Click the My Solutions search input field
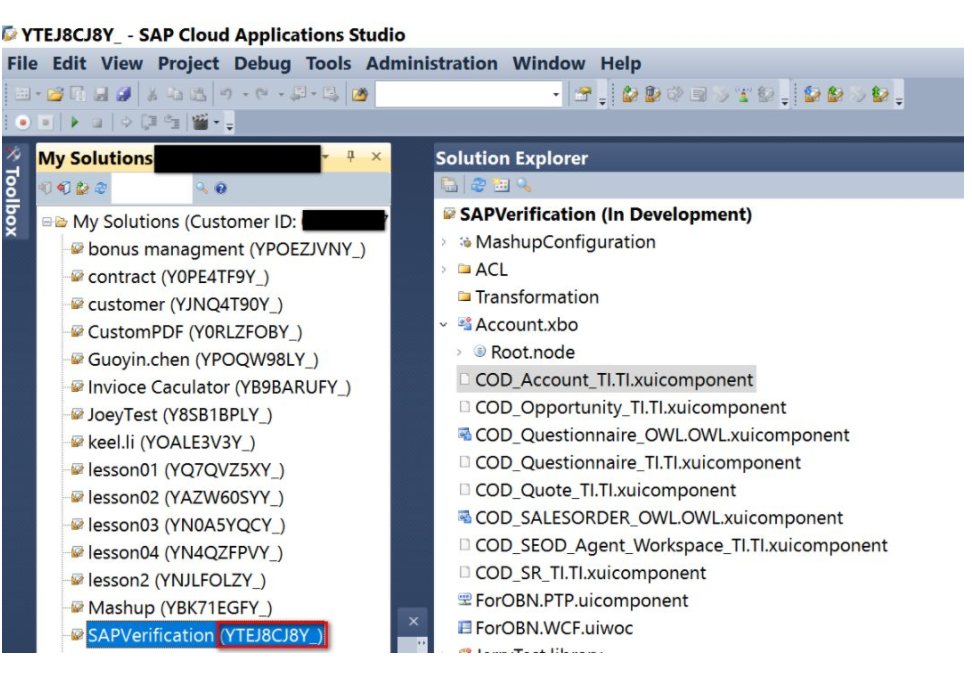This screenshot has width=972, height=679. click(151, 188)
